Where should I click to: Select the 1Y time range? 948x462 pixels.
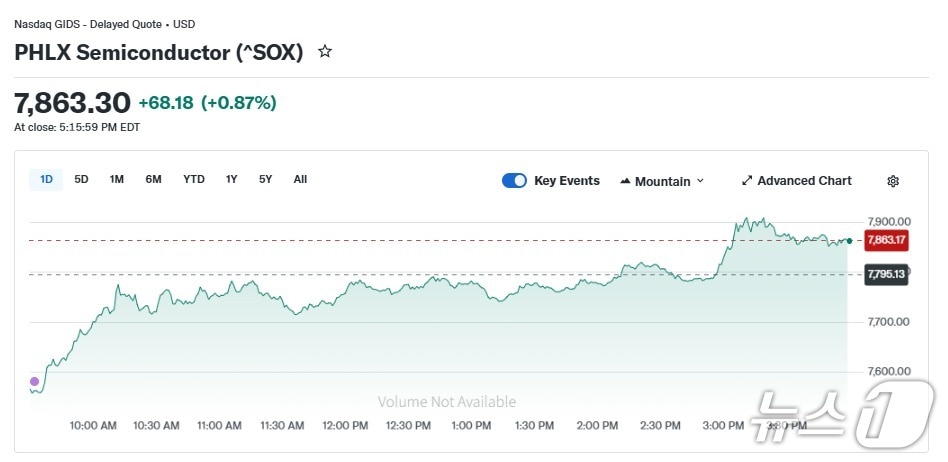[232, 180]
